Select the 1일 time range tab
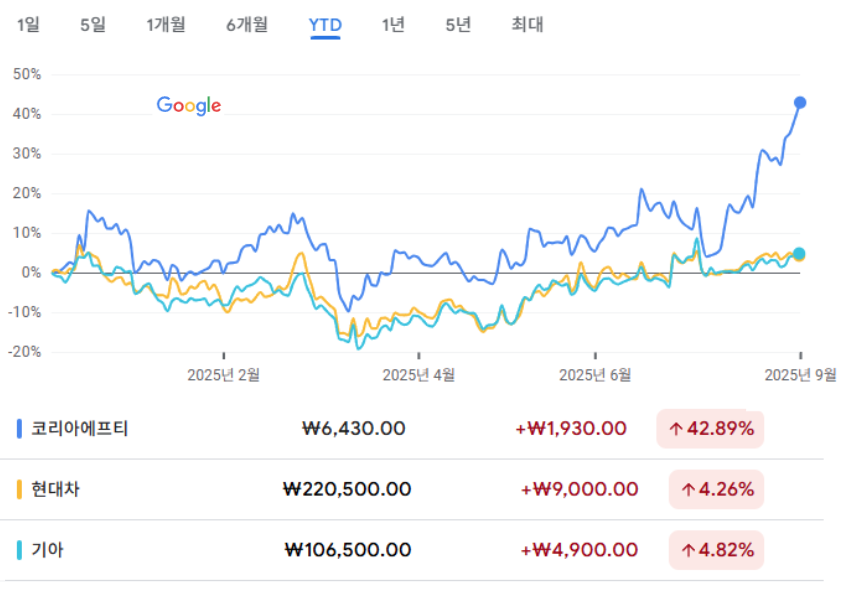Viewport: 846px width, 589px height. point(28,24)
